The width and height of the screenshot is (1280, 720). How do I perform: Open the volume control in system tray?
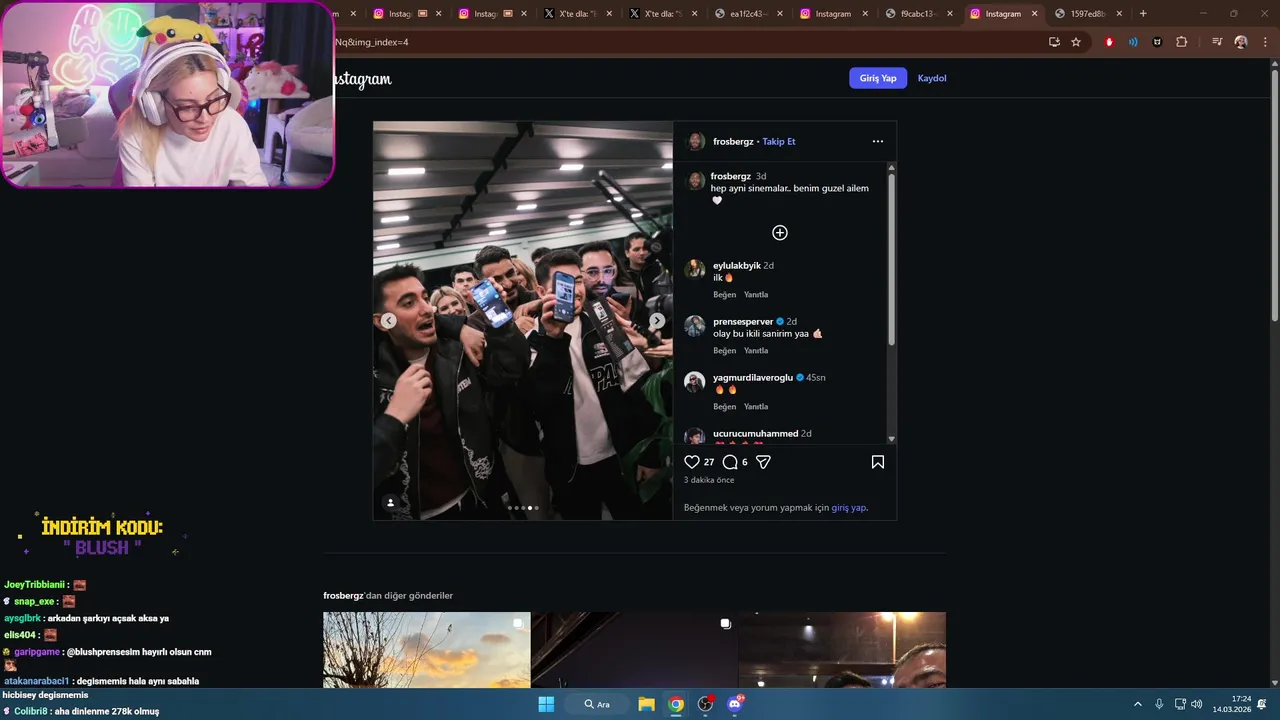[x=1197, y=704]
